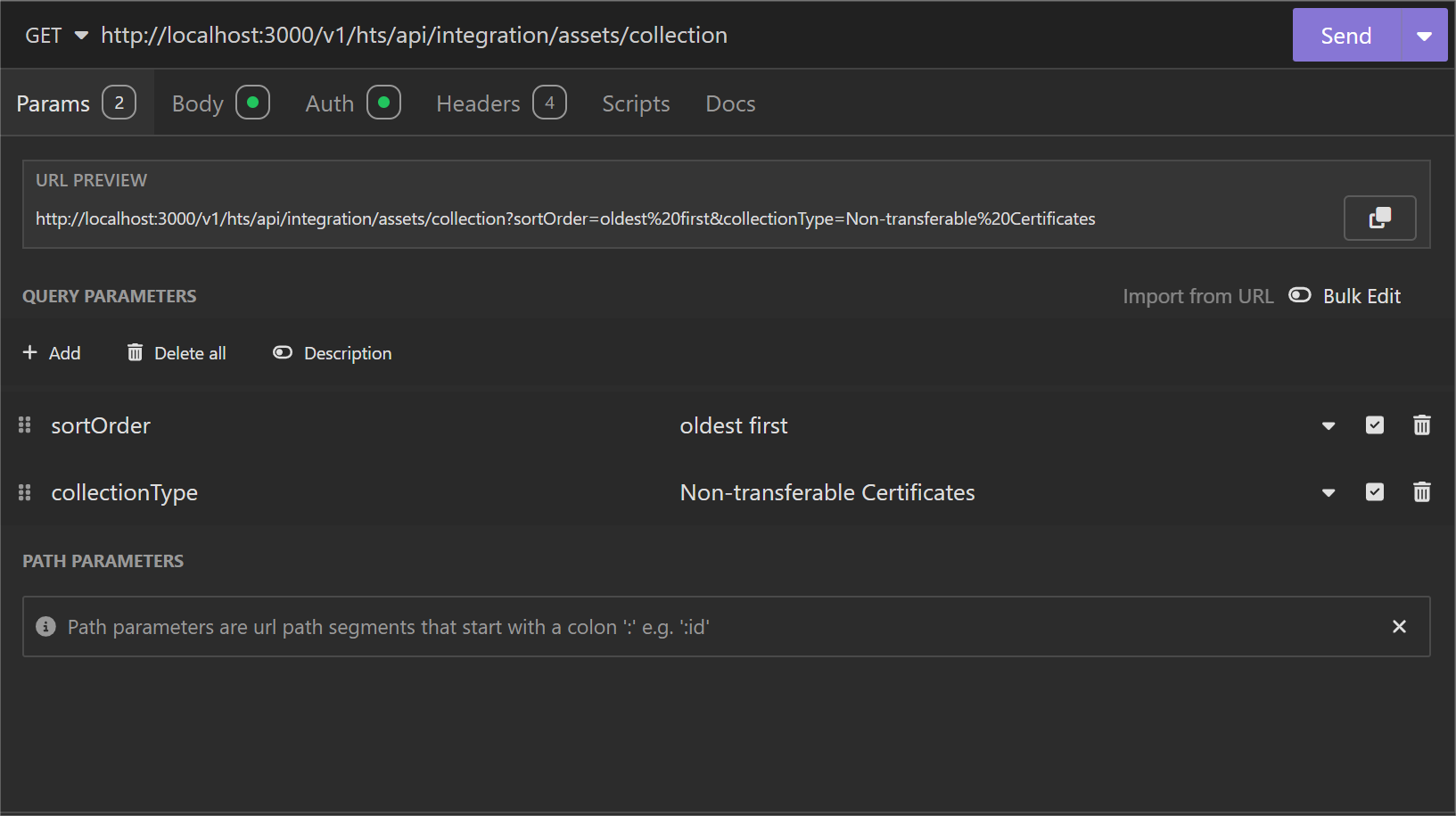Enable the sortOrder parameter checkbox
This screenshot has height=816, width=1456.
[x=1374, y=425]
